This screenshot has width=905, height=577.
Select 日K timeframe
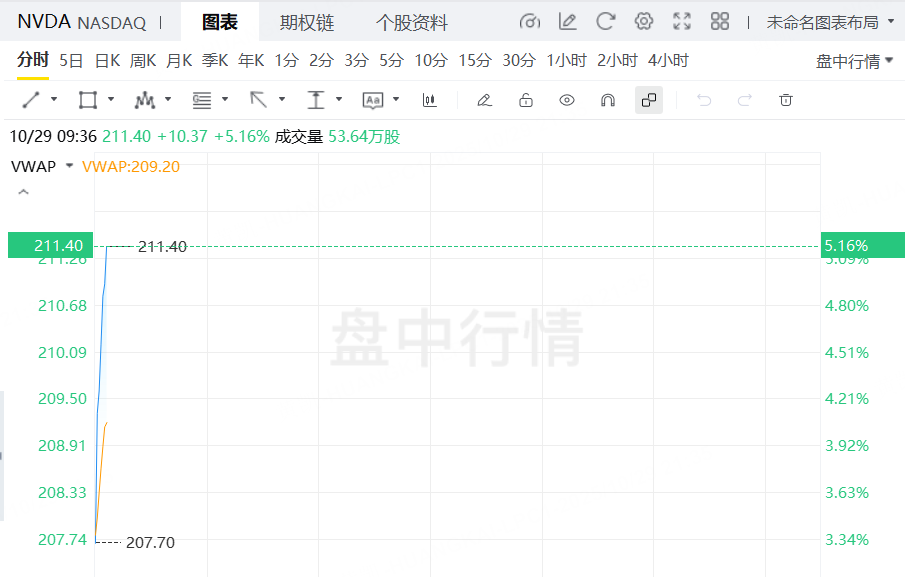point(108,60)
